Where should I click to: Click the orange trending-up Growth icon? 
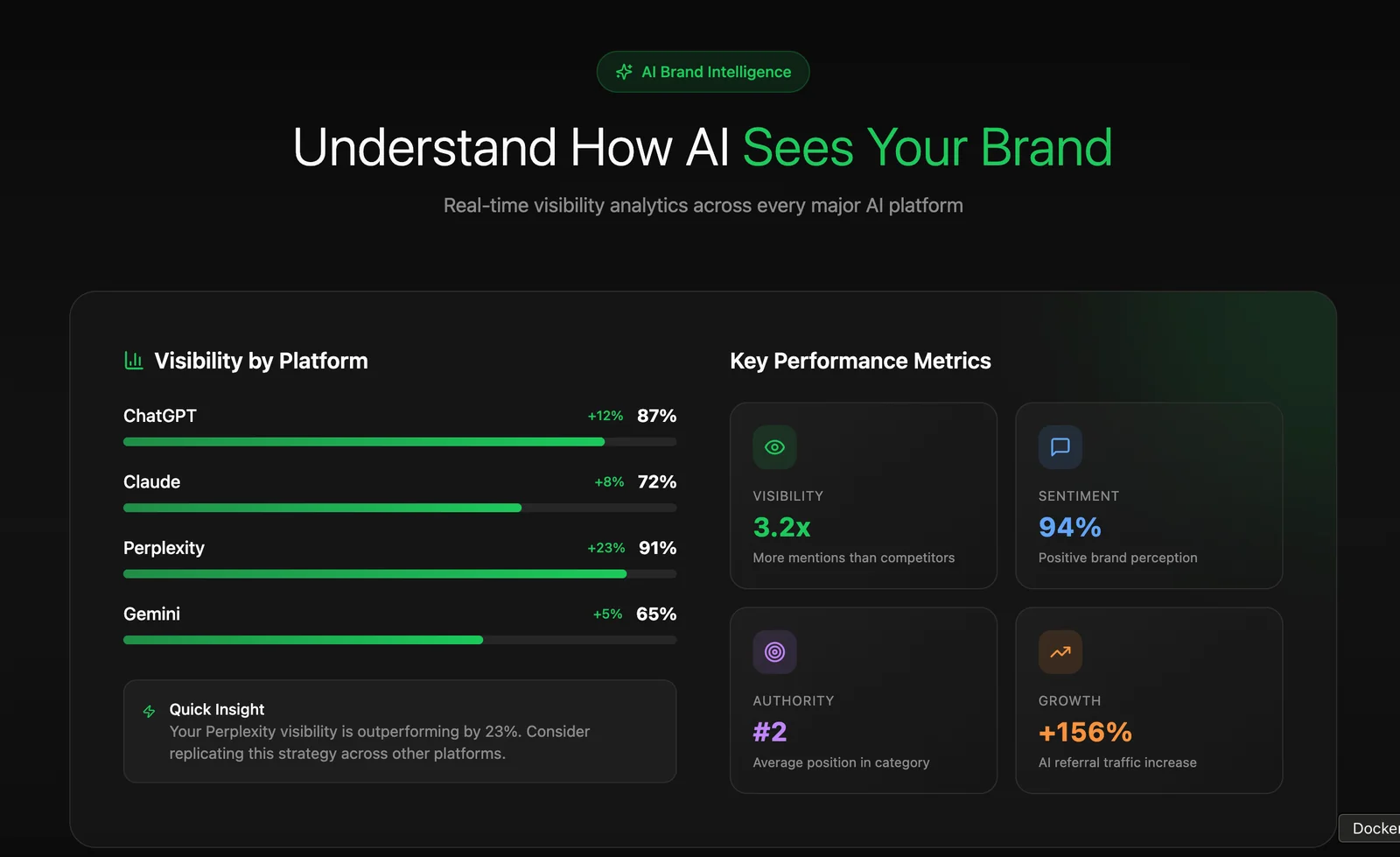[1060, 652]
